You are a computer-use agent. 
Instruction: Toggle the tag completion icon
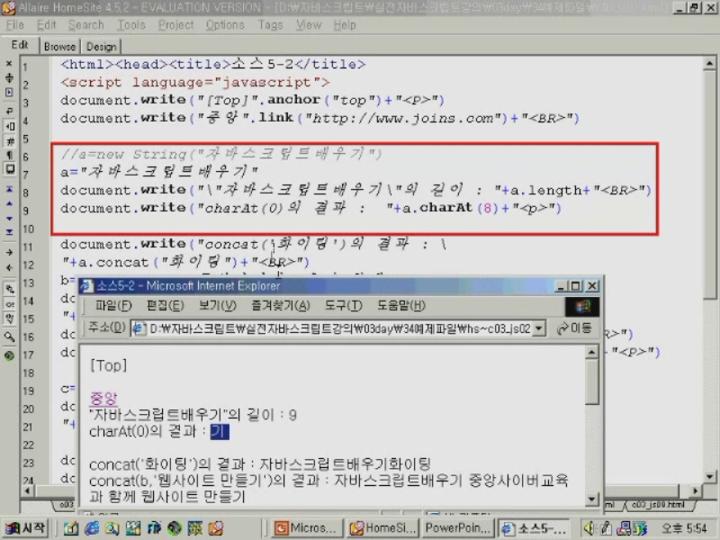[9, 289]
